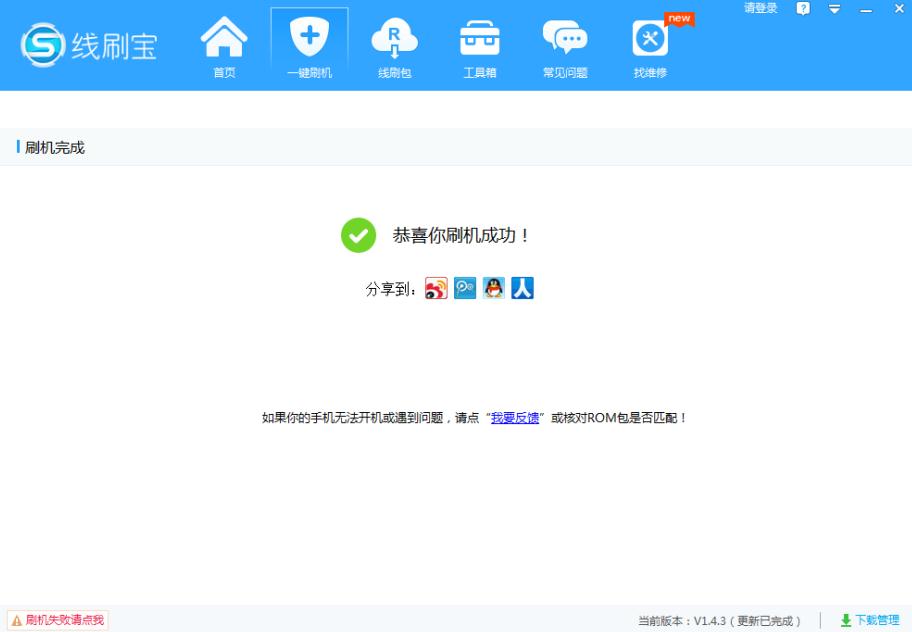The width and height of the screenshot is (912, 632).
Task: Share to Renren
Action: (x=521, y=289)
